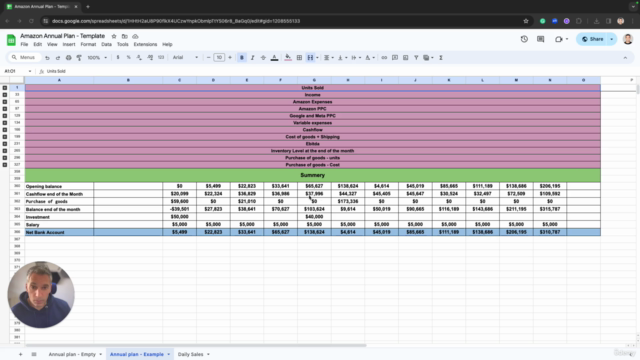Print the spreadsheet
The image size is (640, 360).
pos(69,58)
